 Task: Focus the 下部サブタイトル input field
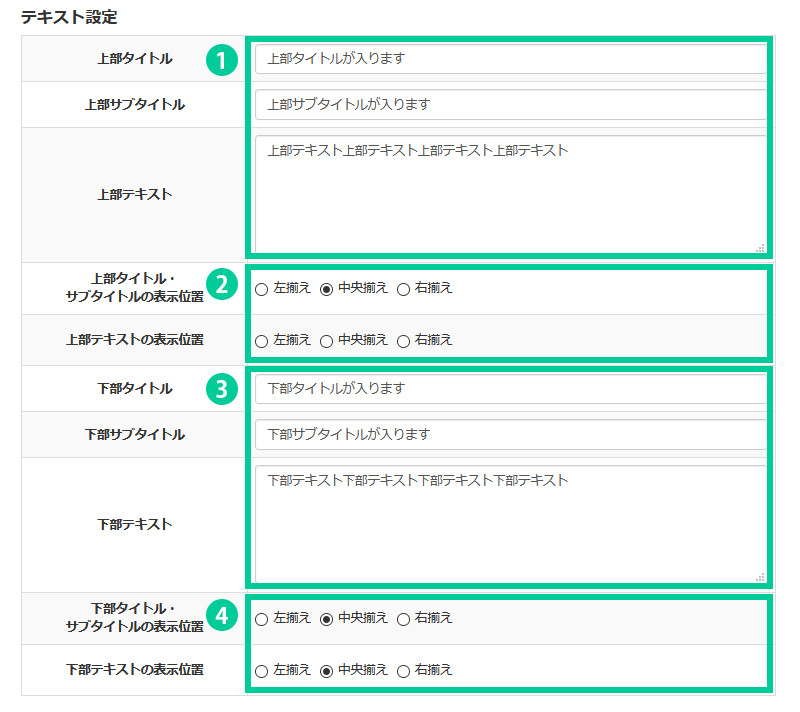point(510,435)
